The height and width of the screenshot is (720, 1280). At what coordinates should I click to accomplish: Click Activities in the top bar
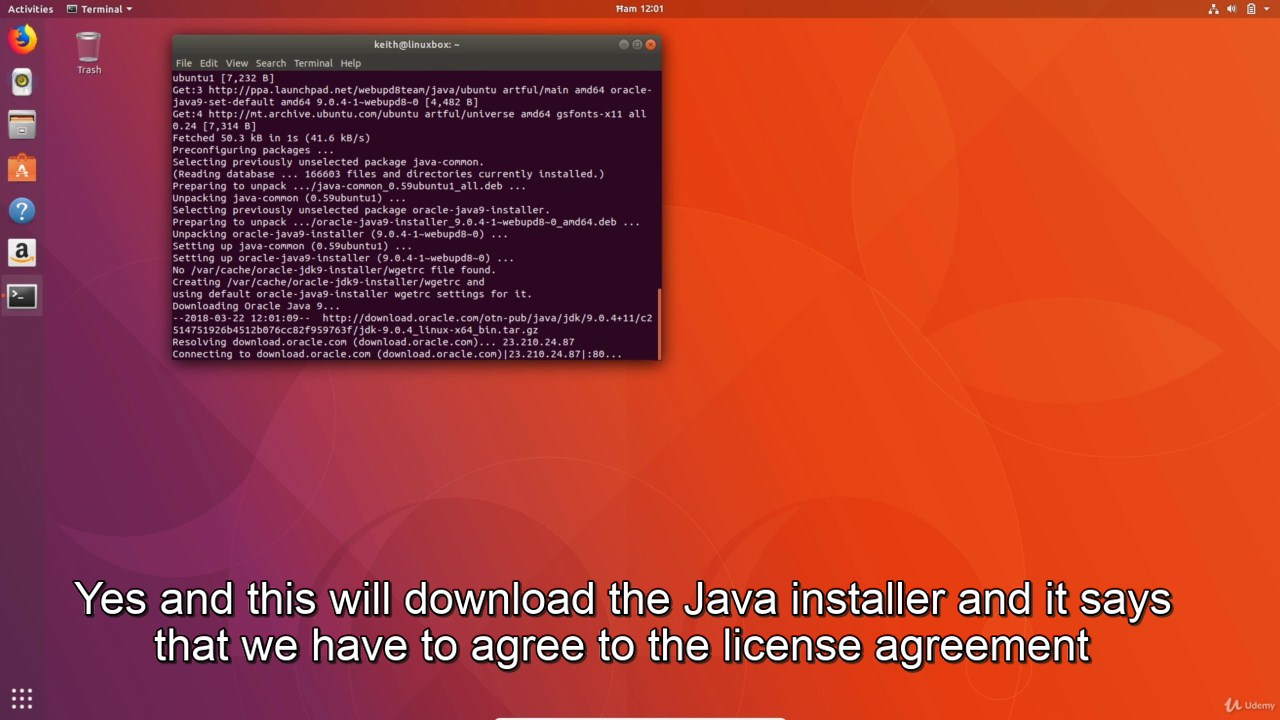(30, 9)
